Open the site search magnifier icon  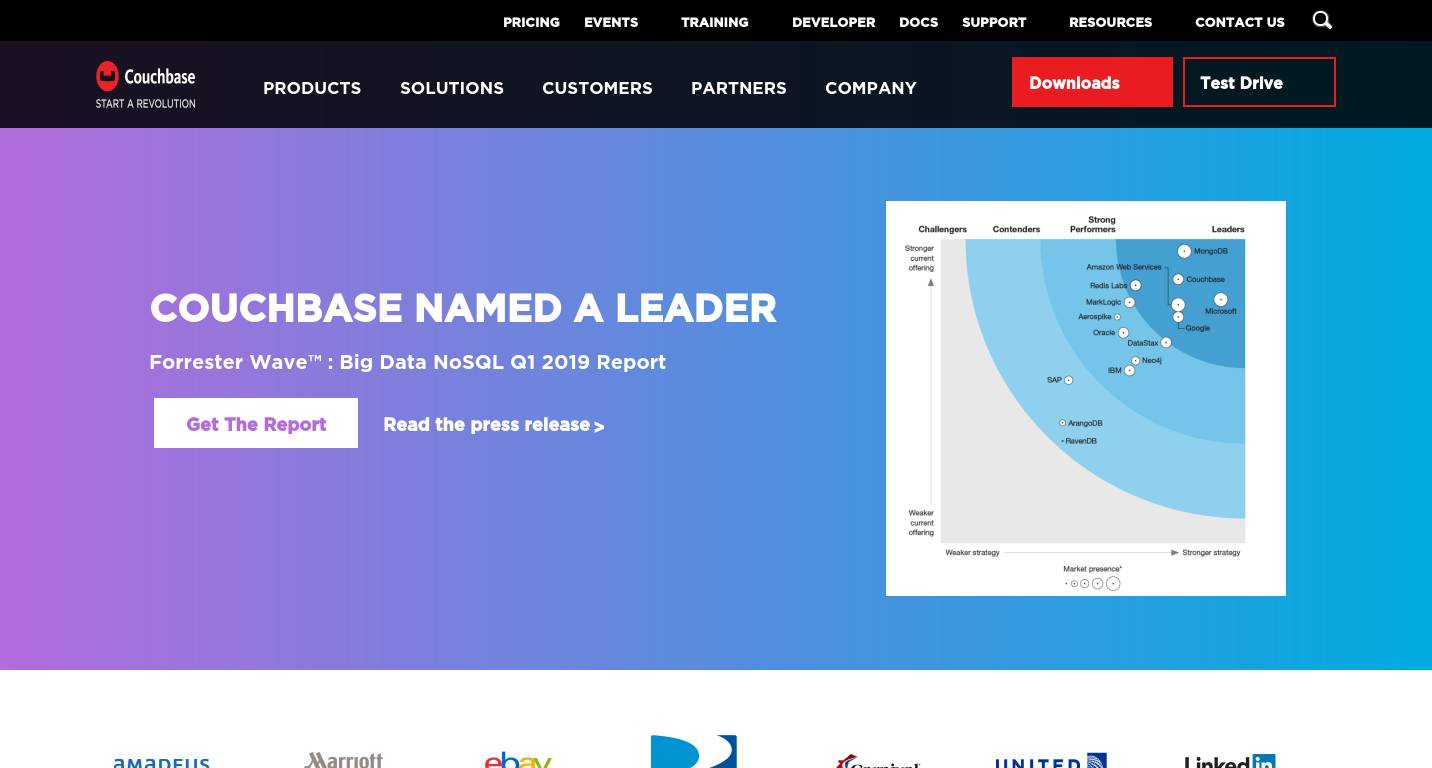point(1322,20)
